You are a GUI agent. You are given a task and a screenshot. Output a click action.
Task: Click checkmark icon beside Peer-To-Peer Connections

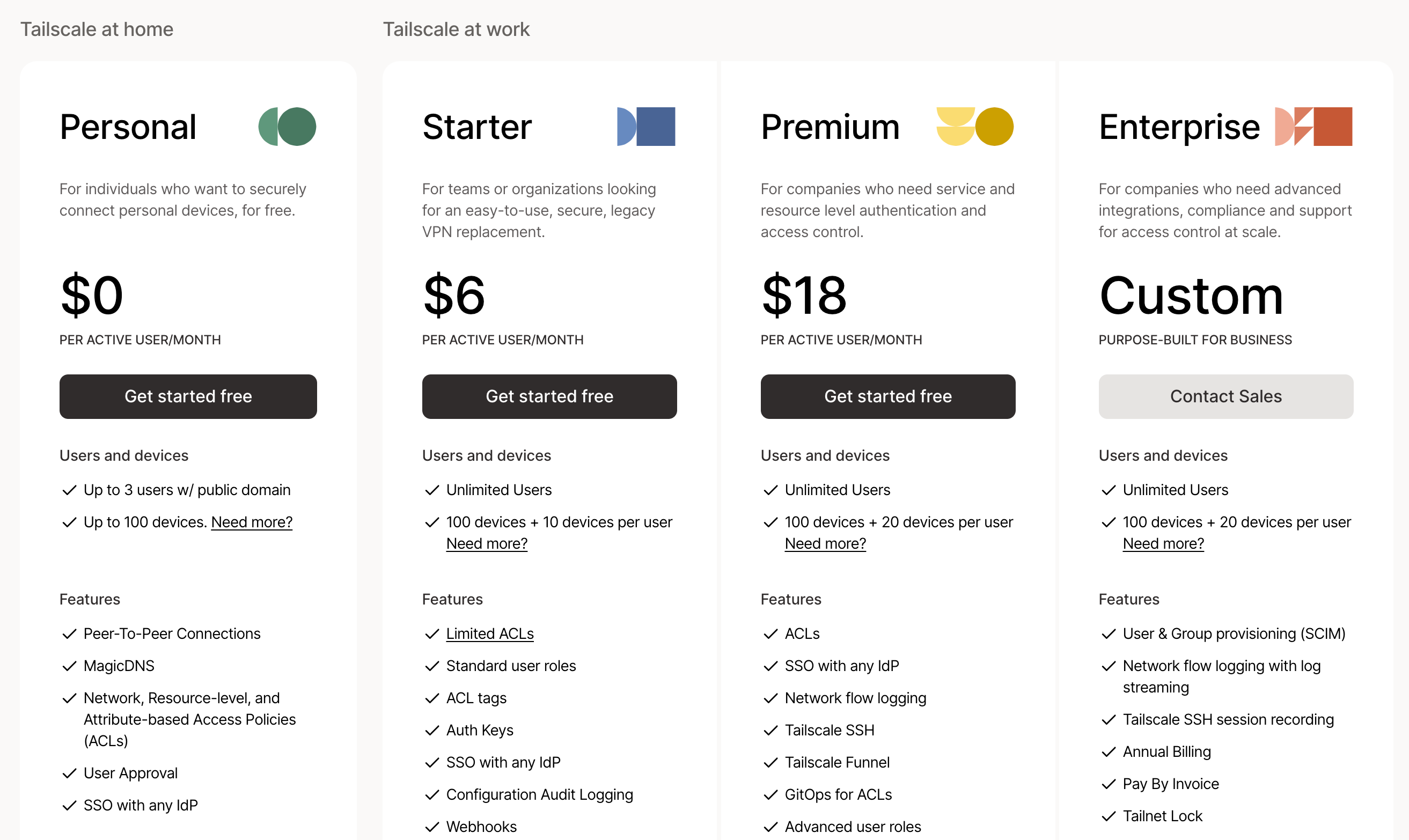[69, 634]
